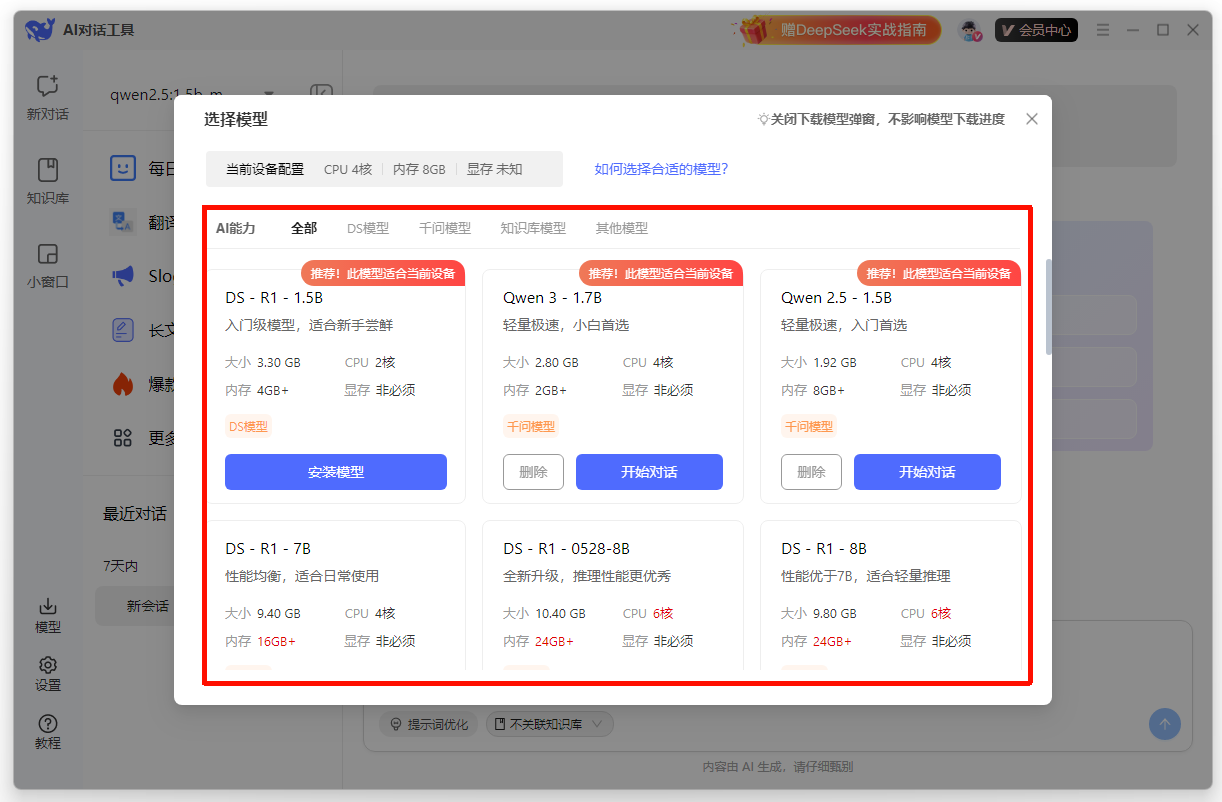Screen dimensions: 1222x802
Task: Switch to the DS模型 tab
Action: (x=368, y=228)
